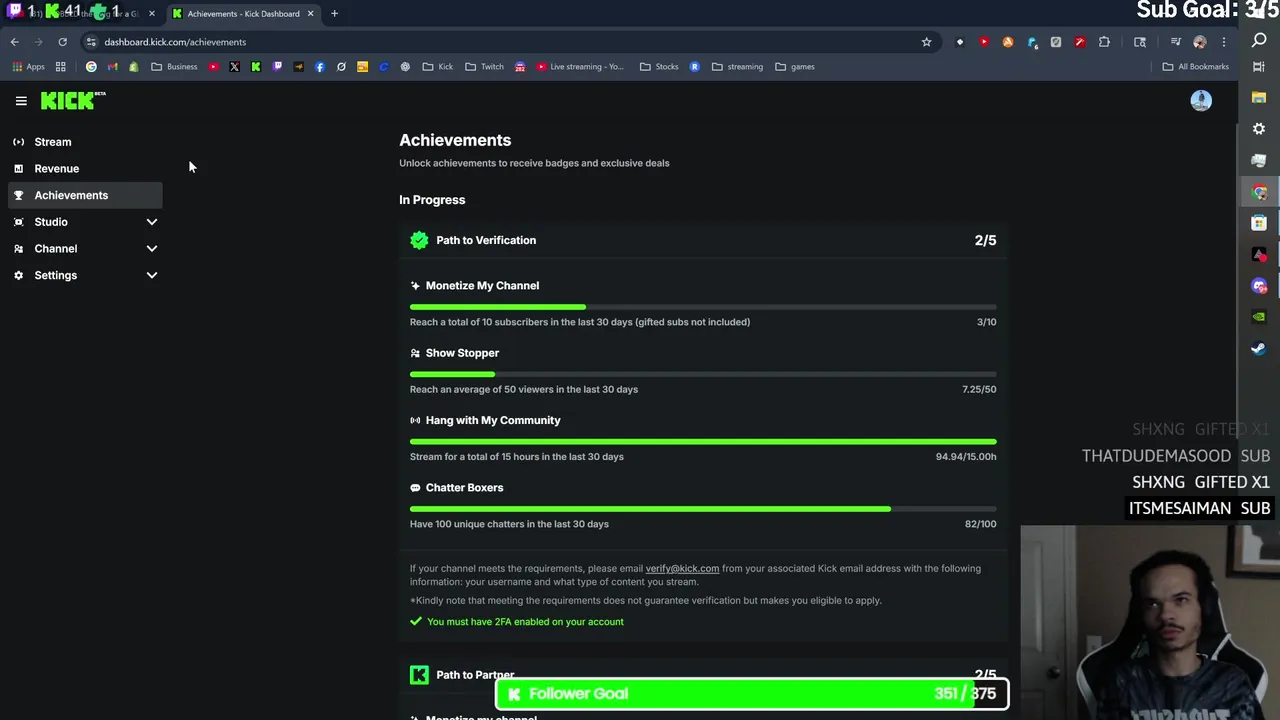The image size is (1280, 720).
Task: Open the Chrome profile avatar in toolbar
Action: 1200,42
